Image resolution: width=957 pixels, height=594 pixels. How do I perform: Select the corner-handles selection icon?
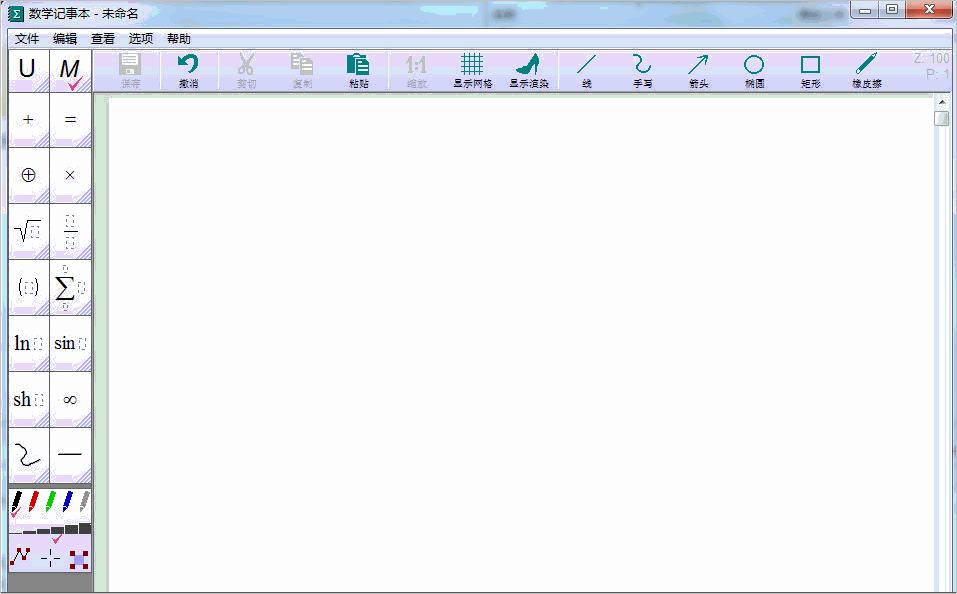[x=79, y=559]
